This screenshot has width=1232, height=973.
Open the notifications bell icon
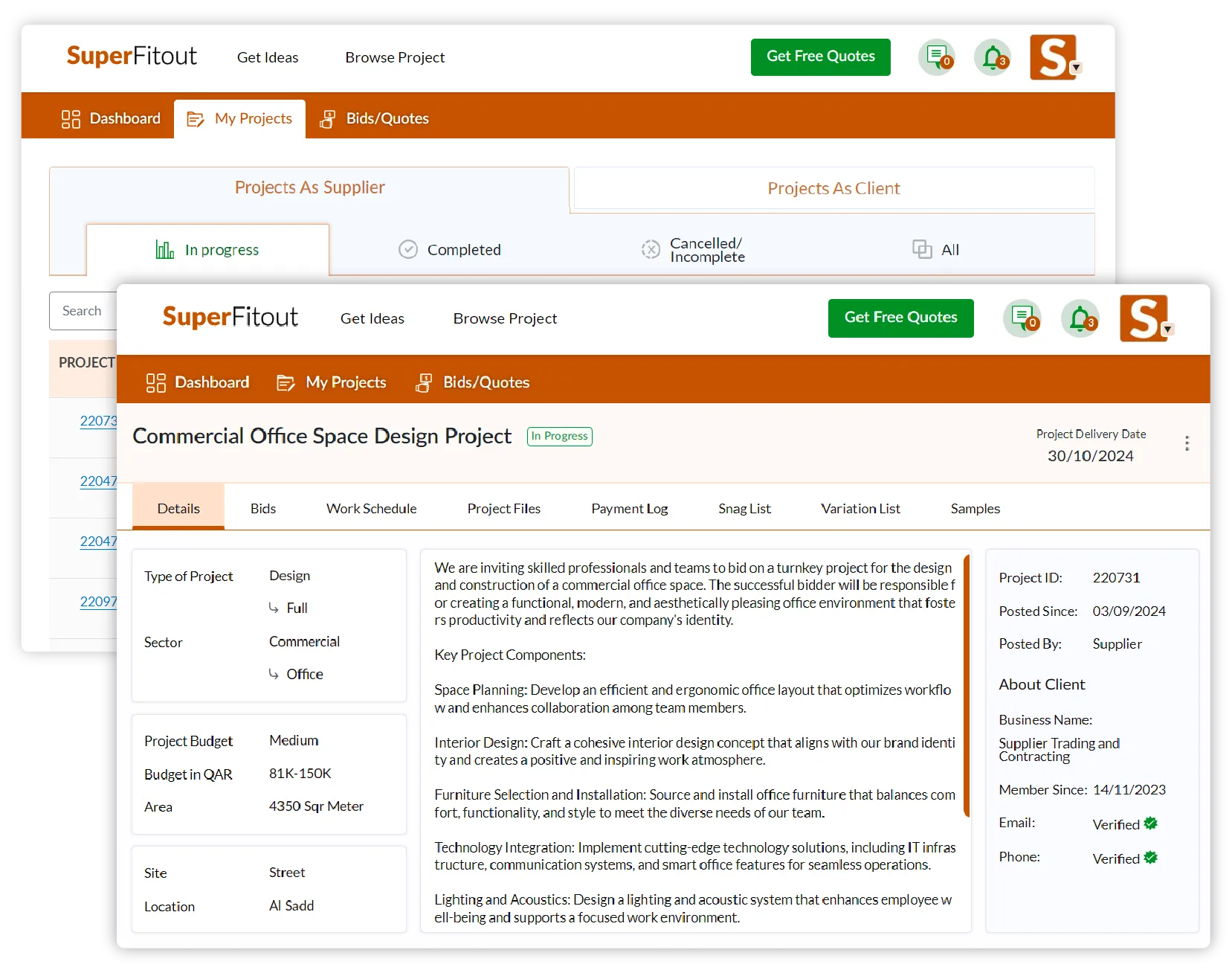click(1080, 318)
